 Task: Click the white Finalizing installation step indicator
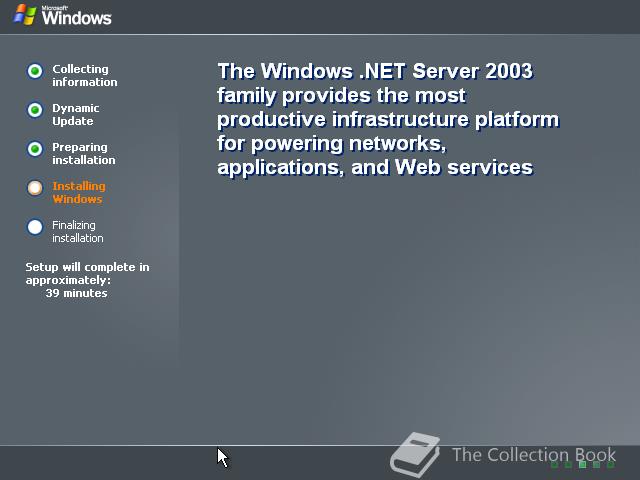pyautogui.click(x=35, y=227)
